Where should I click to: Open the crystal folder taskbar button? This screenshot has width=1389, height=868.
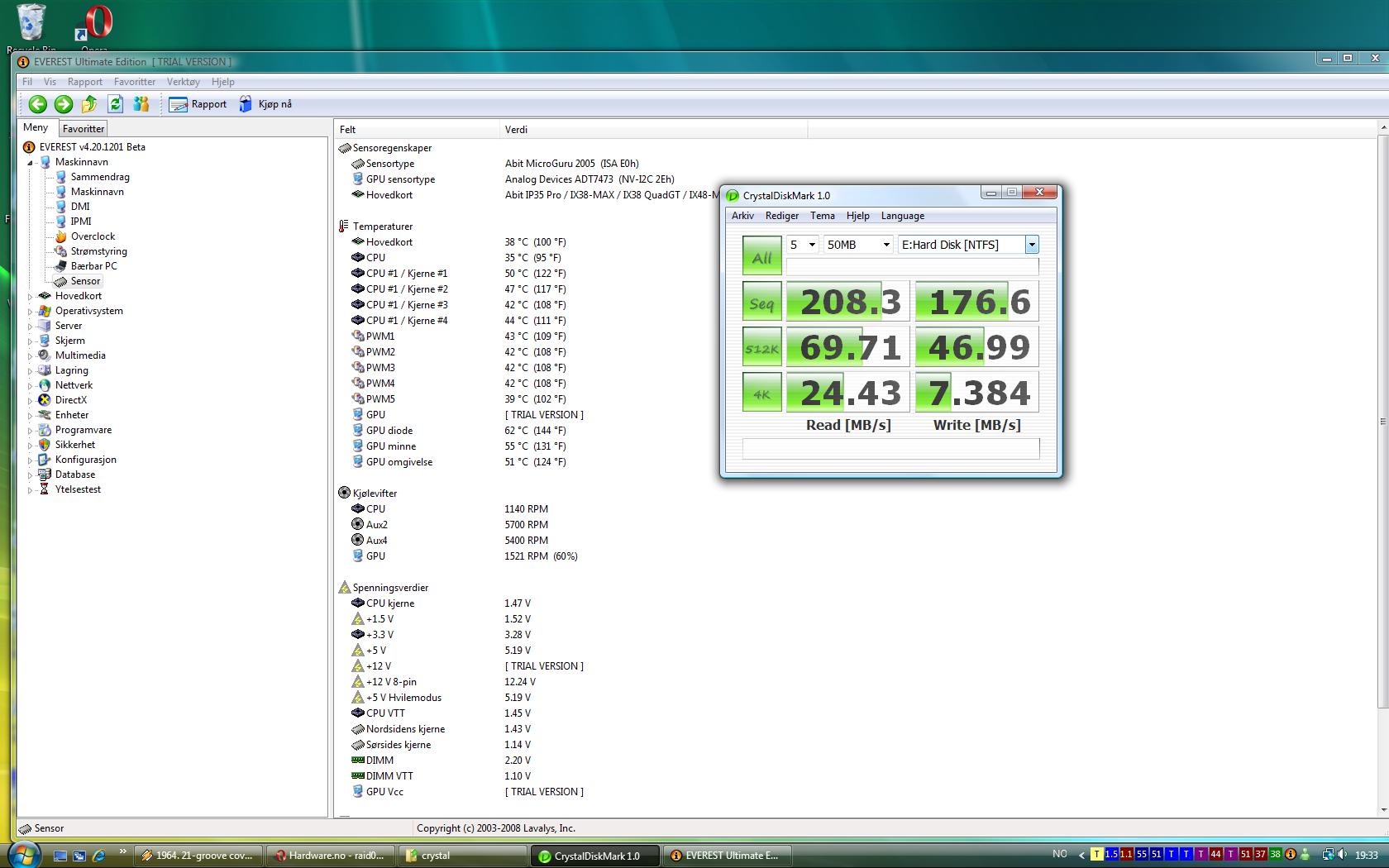461,856
